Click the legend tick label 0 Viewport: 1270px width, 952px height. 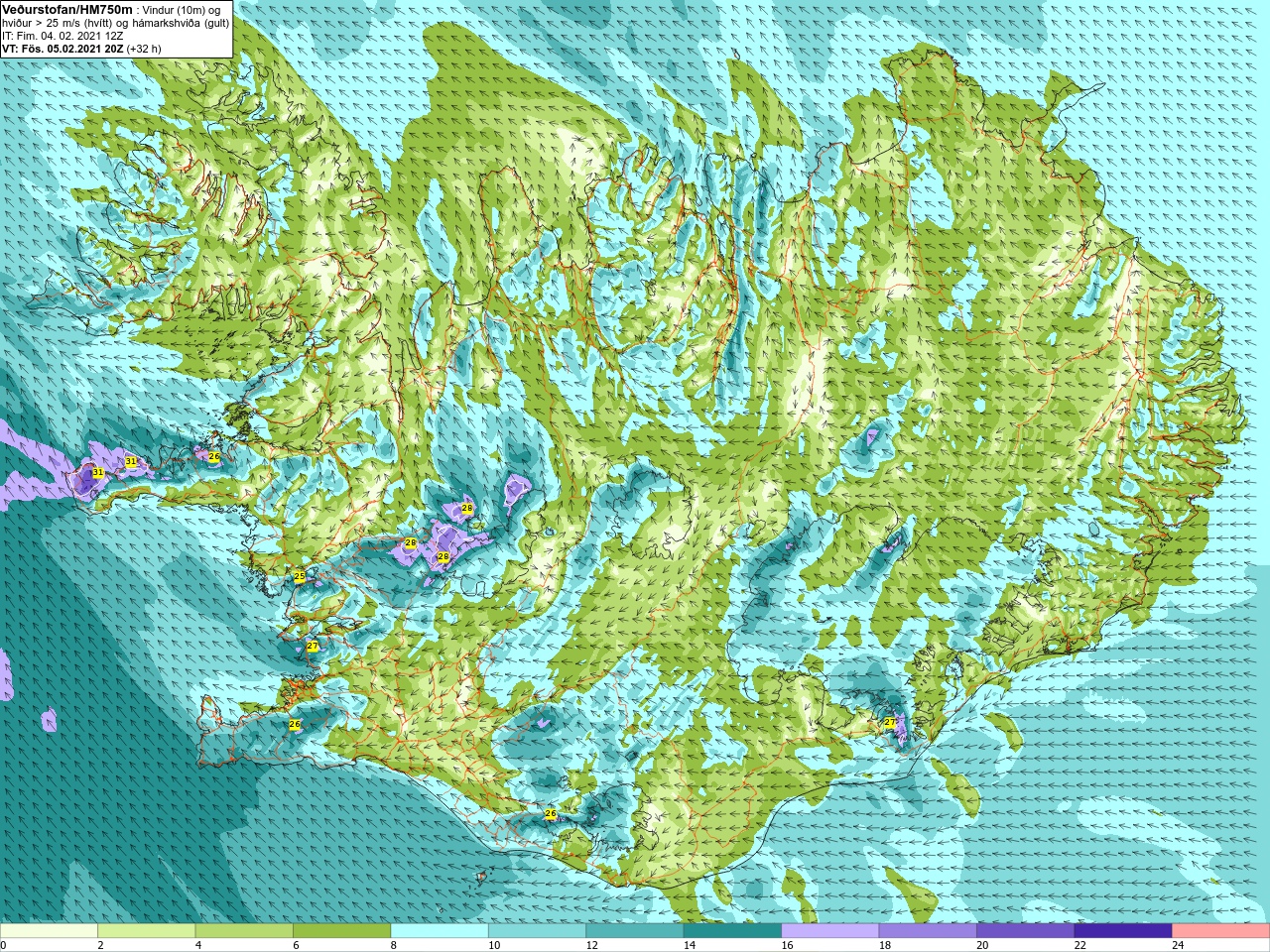[3, 946]
